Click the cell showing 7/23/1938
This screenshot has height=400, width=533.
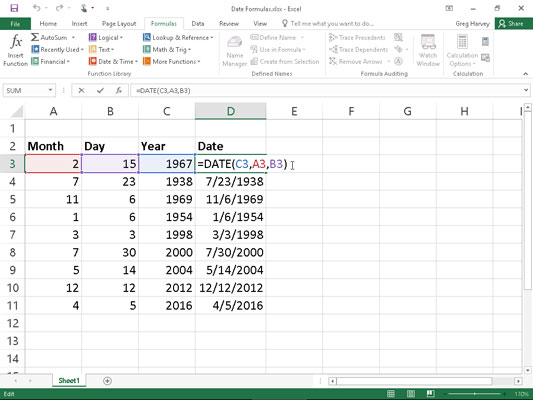[x=230, y=181]
